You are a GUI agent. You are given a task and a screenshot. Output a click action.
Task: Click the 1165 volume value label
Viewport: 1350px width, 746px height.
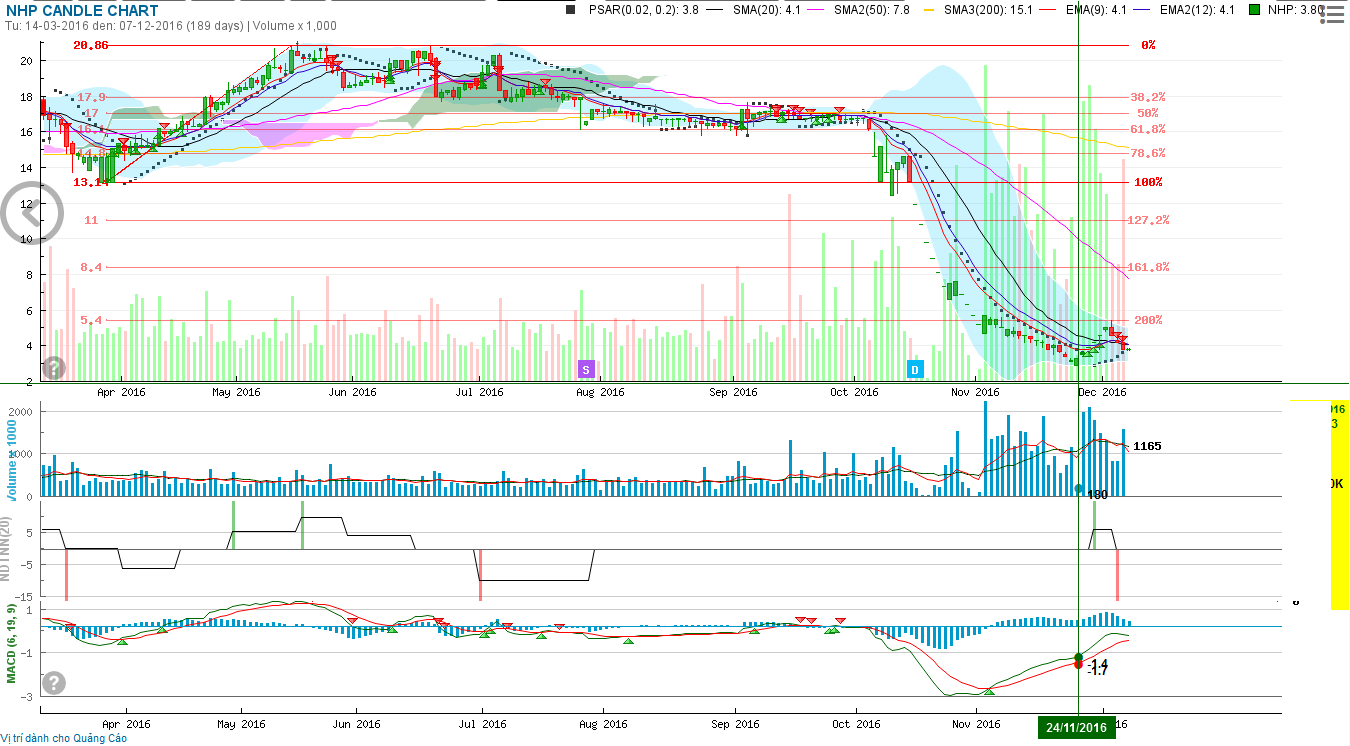pyautogui.click(x=1147, y=446)
